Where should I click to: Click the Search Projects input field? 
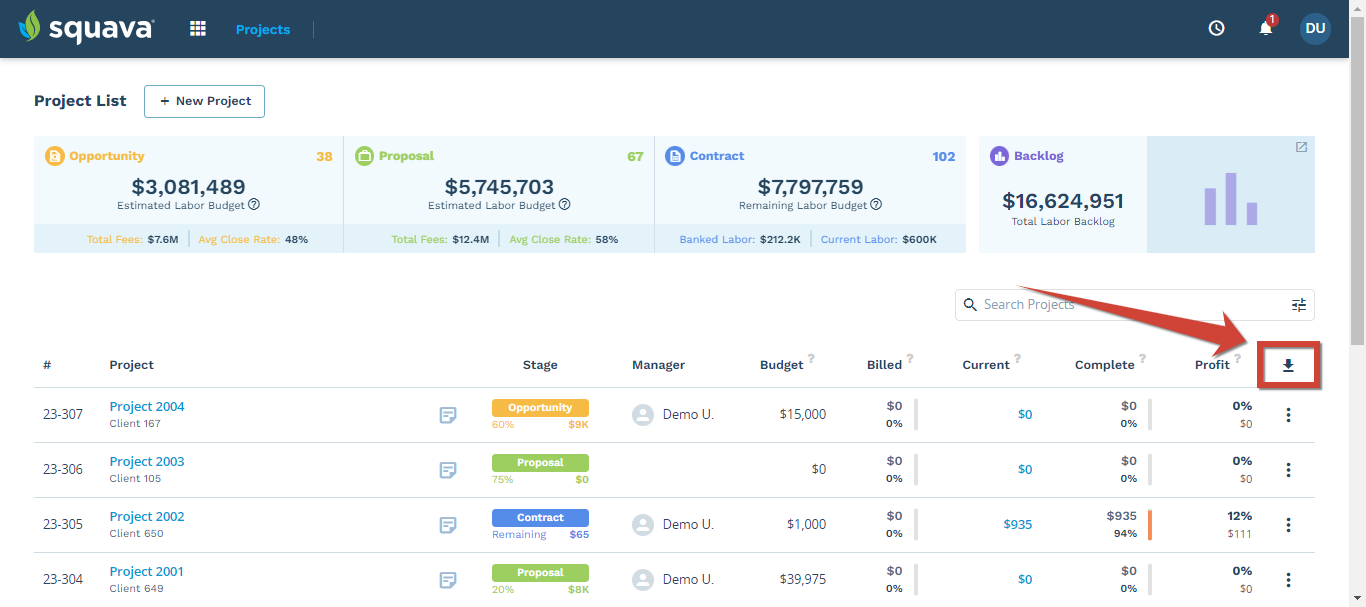[1100, 304]
